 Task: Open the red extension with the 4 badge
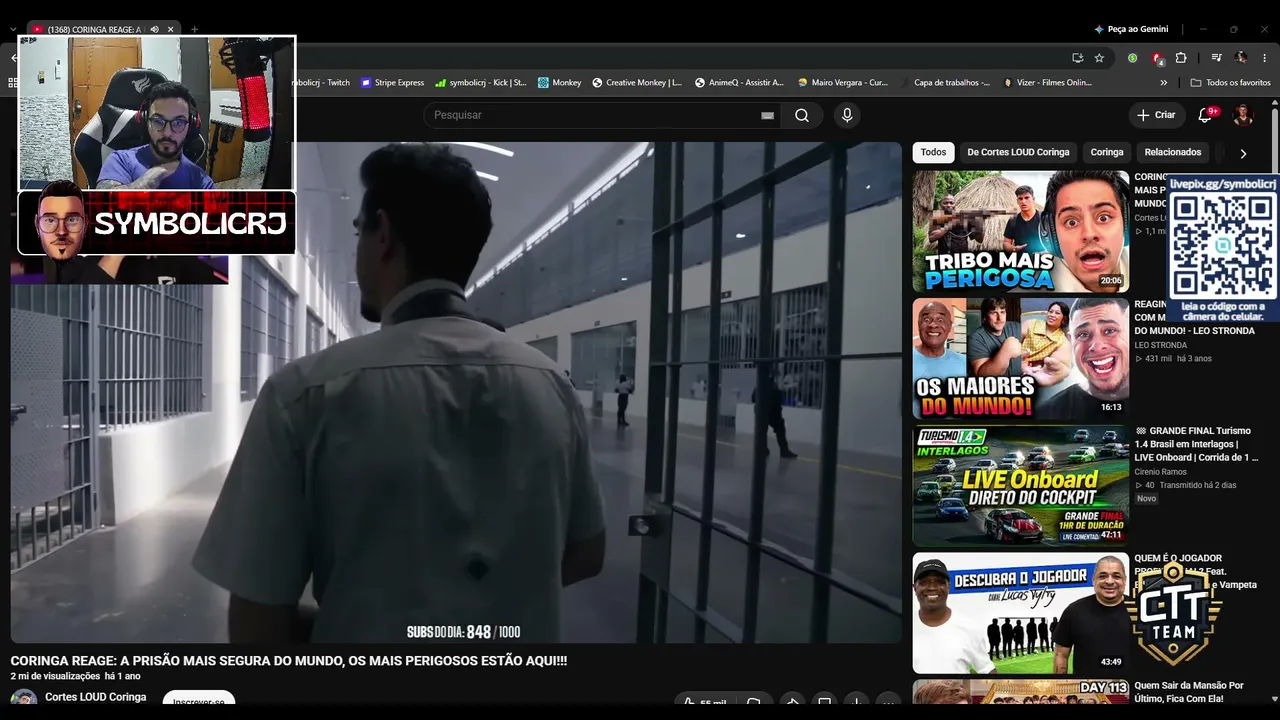[x=1157, y=58]
